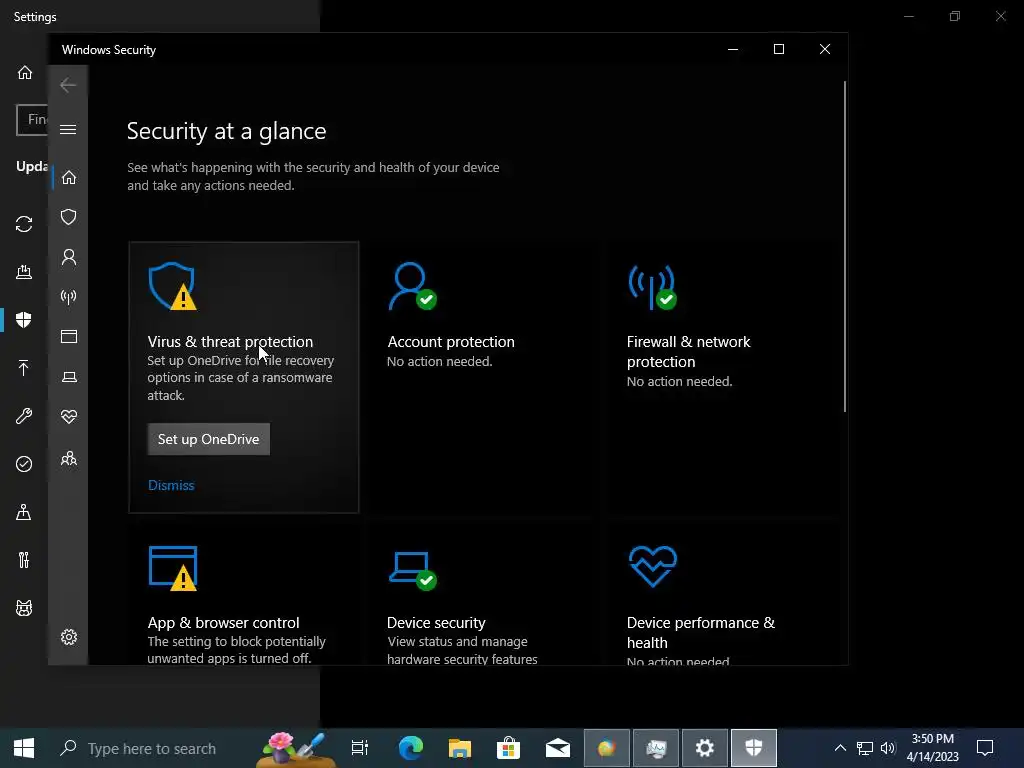Open Device security laptop sidebar icon
Image resolution: width=1024 pixels, height=768 pixels.
69,377
